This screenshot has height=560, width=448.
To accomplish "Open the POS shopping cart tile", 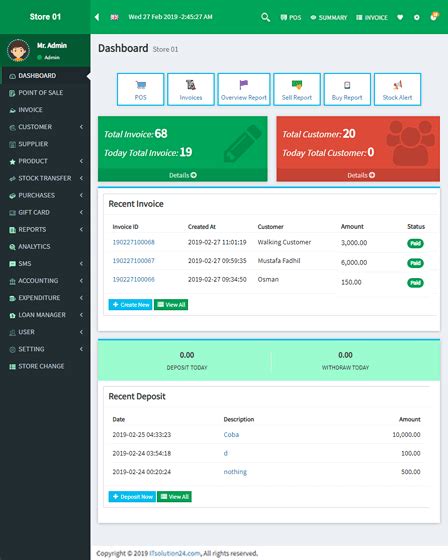I will pos(140,89).
